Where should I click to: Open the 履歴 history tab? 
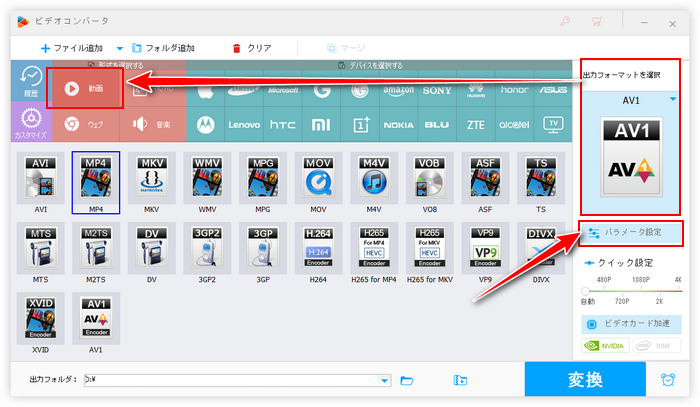[x=31, y=81]
